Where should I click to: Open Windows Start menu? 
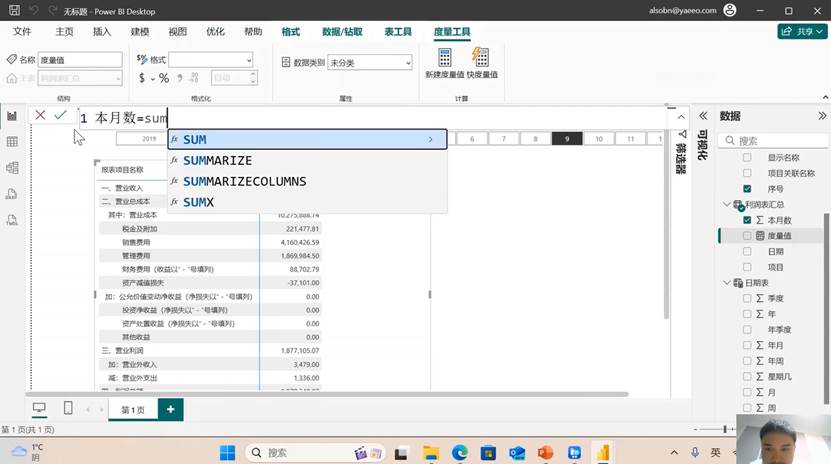click(x=227, y=453)
